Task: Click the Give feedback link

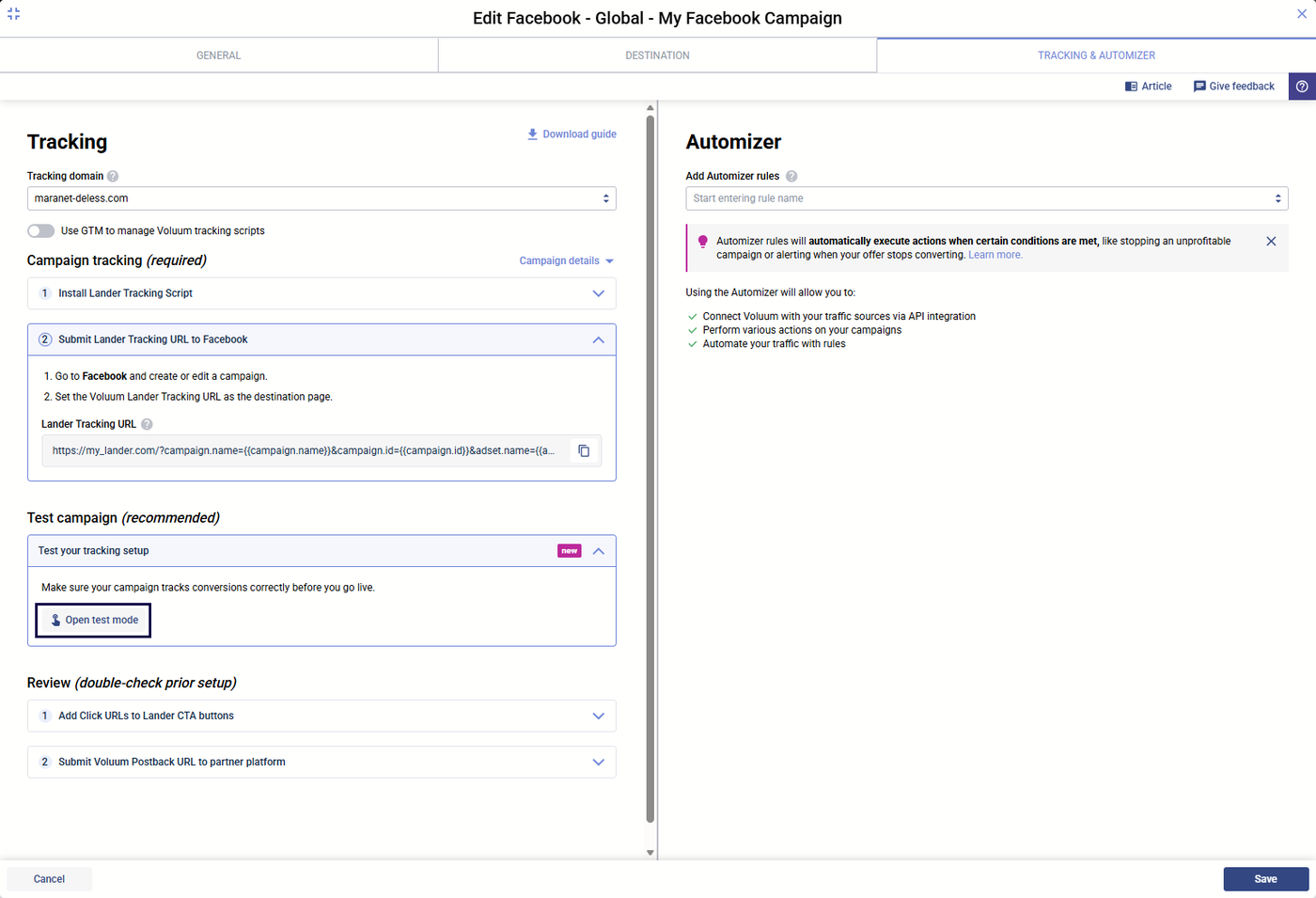Action: pyautogui.click(x=1234, y=87)
